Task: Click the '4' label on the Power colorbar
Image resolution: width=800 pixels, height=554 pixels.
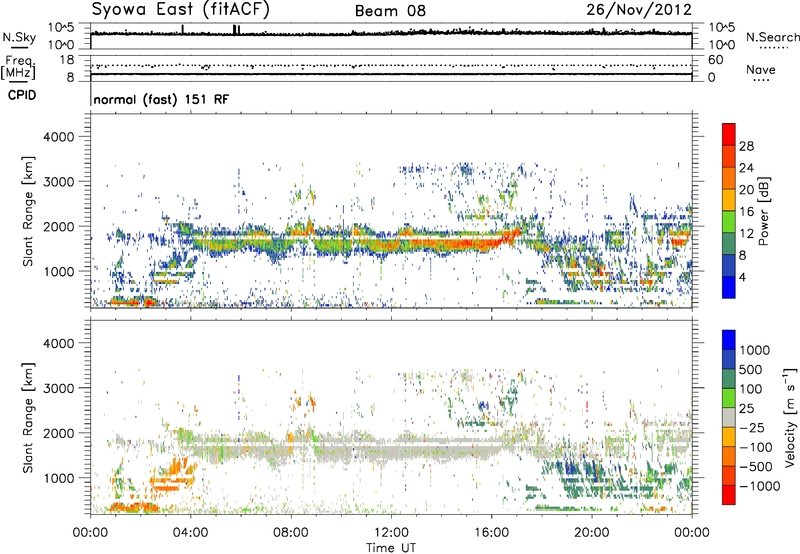Action: (x=743, y=277)
